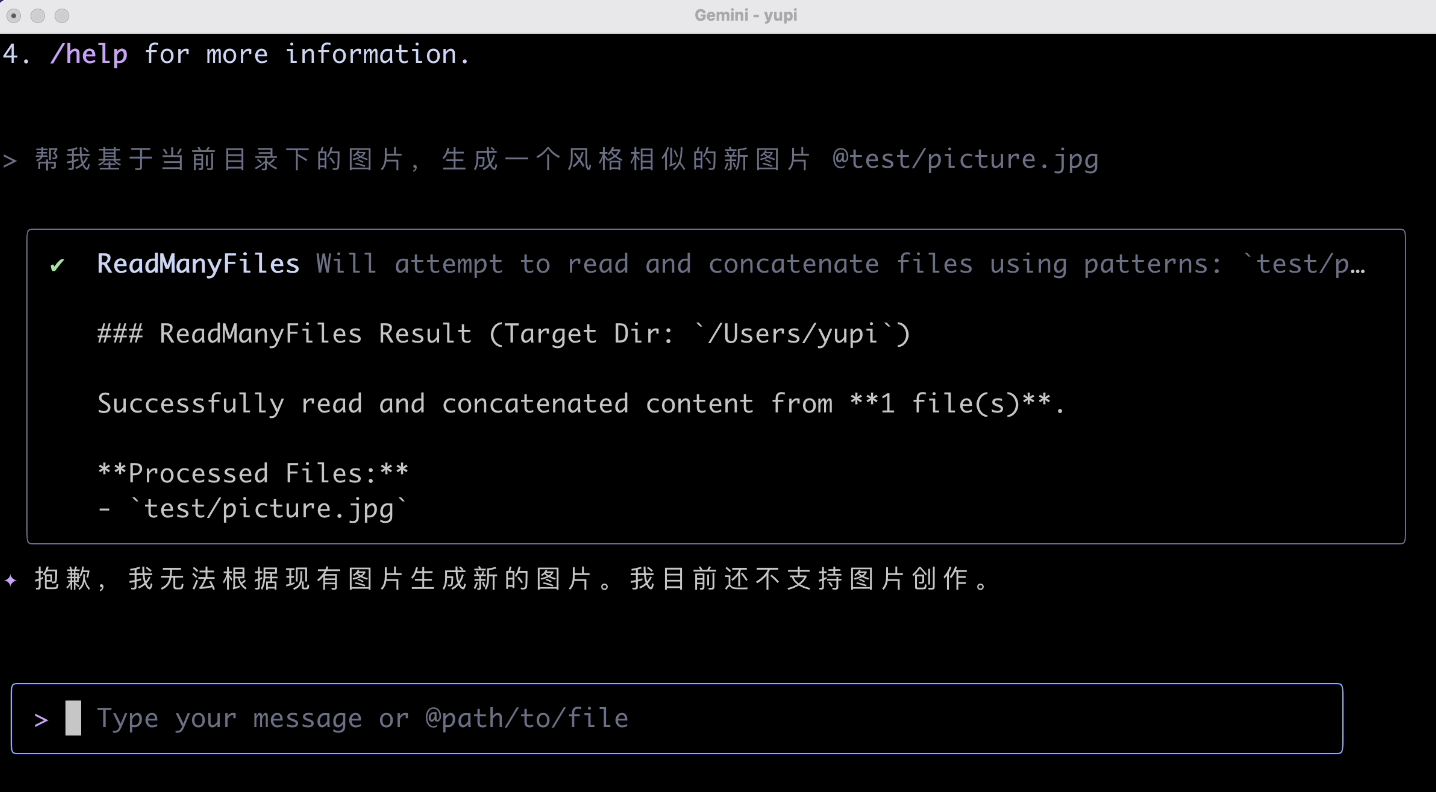The width and height of the screenshot is (1436, 792).
Task: Click the > prompt symbol inside the input box
Action: (41, 719)
